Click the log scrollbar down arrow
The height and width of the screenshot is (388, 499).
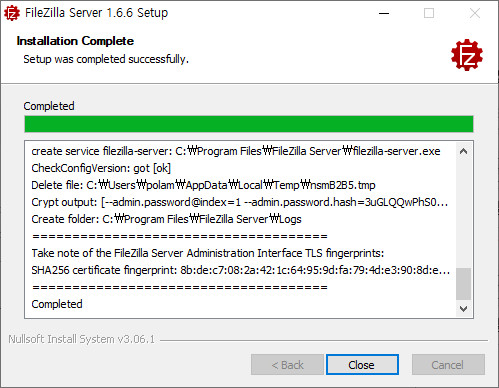click(x=463, y=309)
